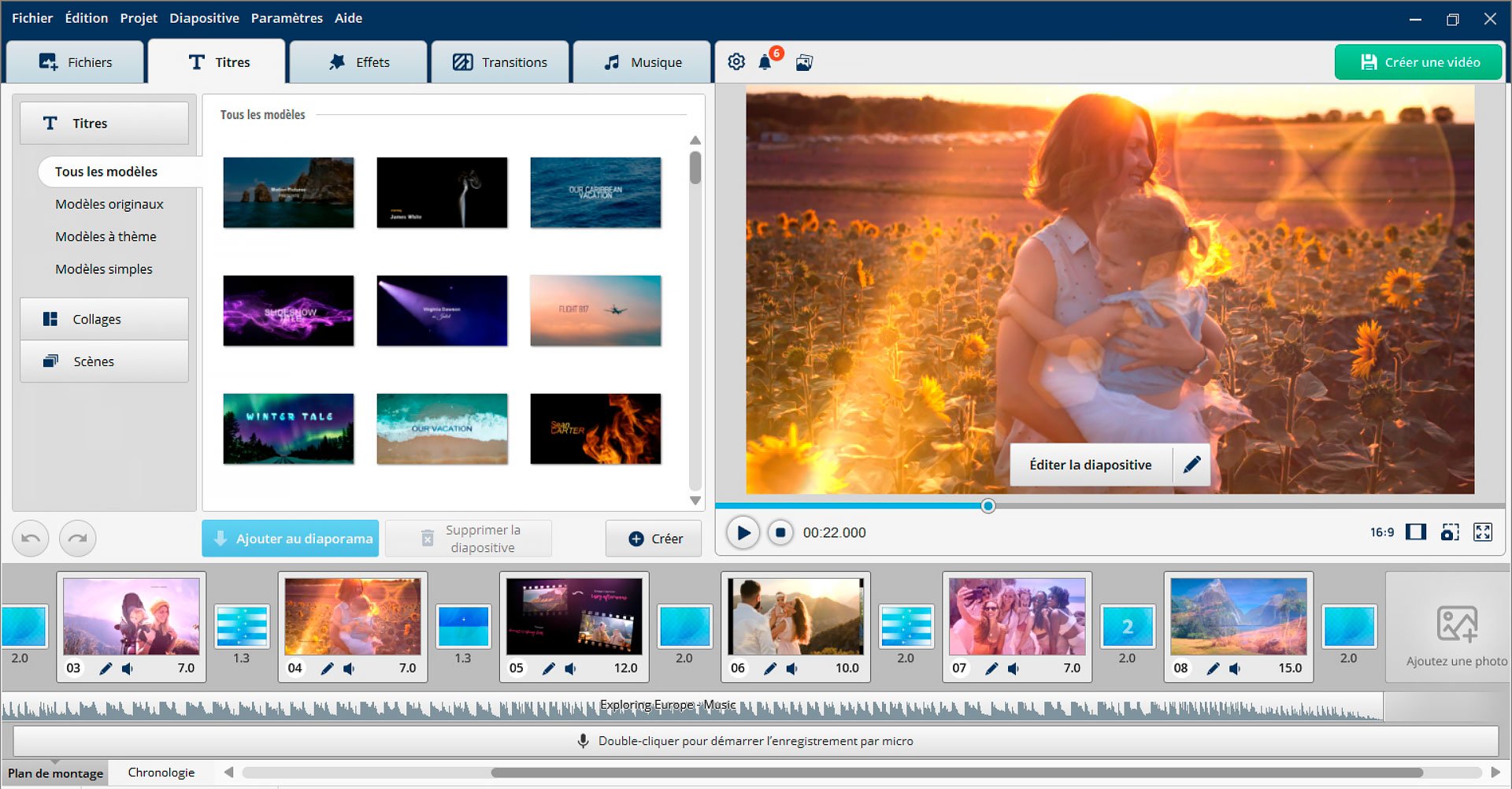The width and height of the screenshot is (1512, 789).
Task: Open the Collages section in the sidebar
Action: pos(103,319)
